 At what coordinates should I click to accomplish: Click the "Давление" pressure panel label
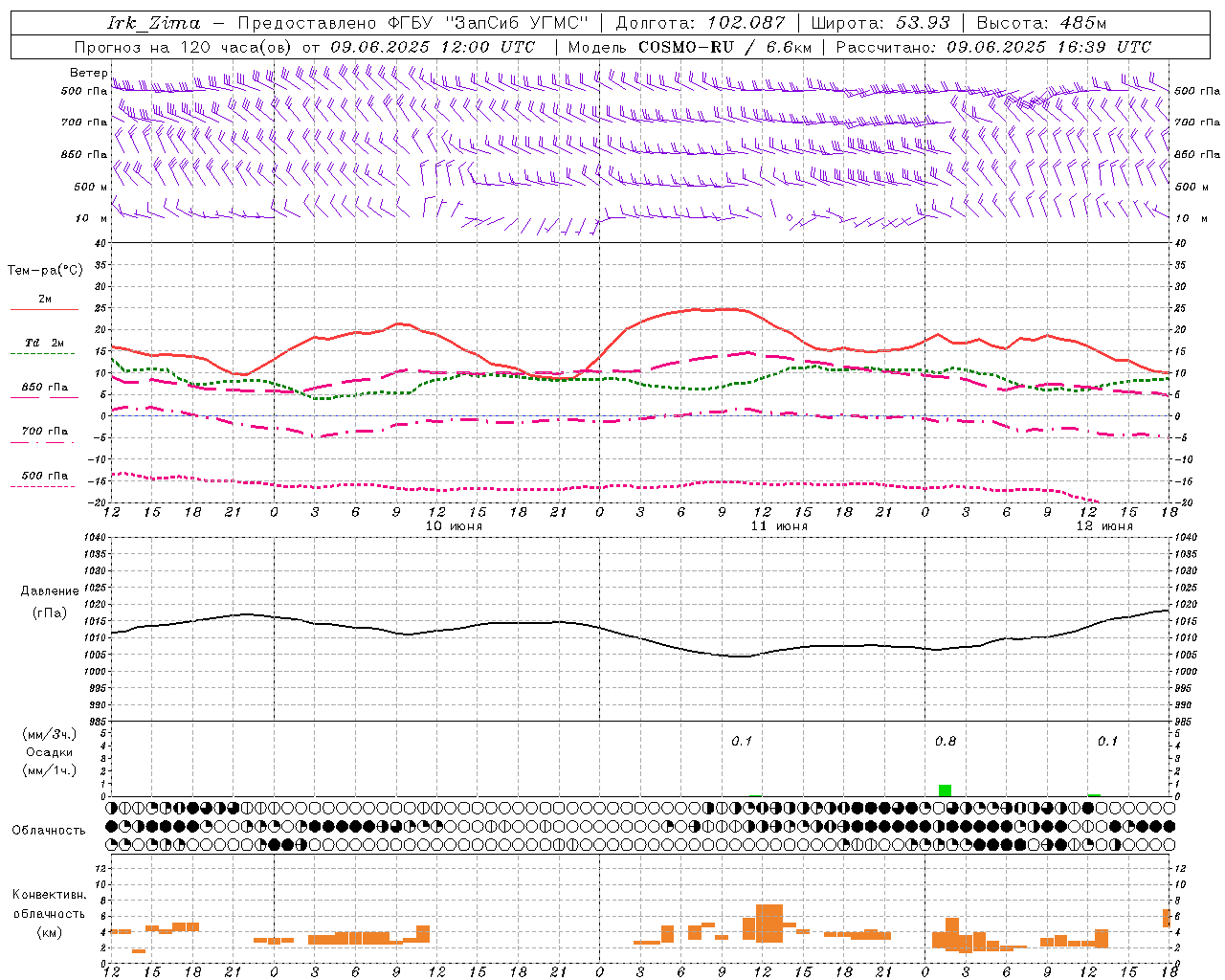(49, 591)
